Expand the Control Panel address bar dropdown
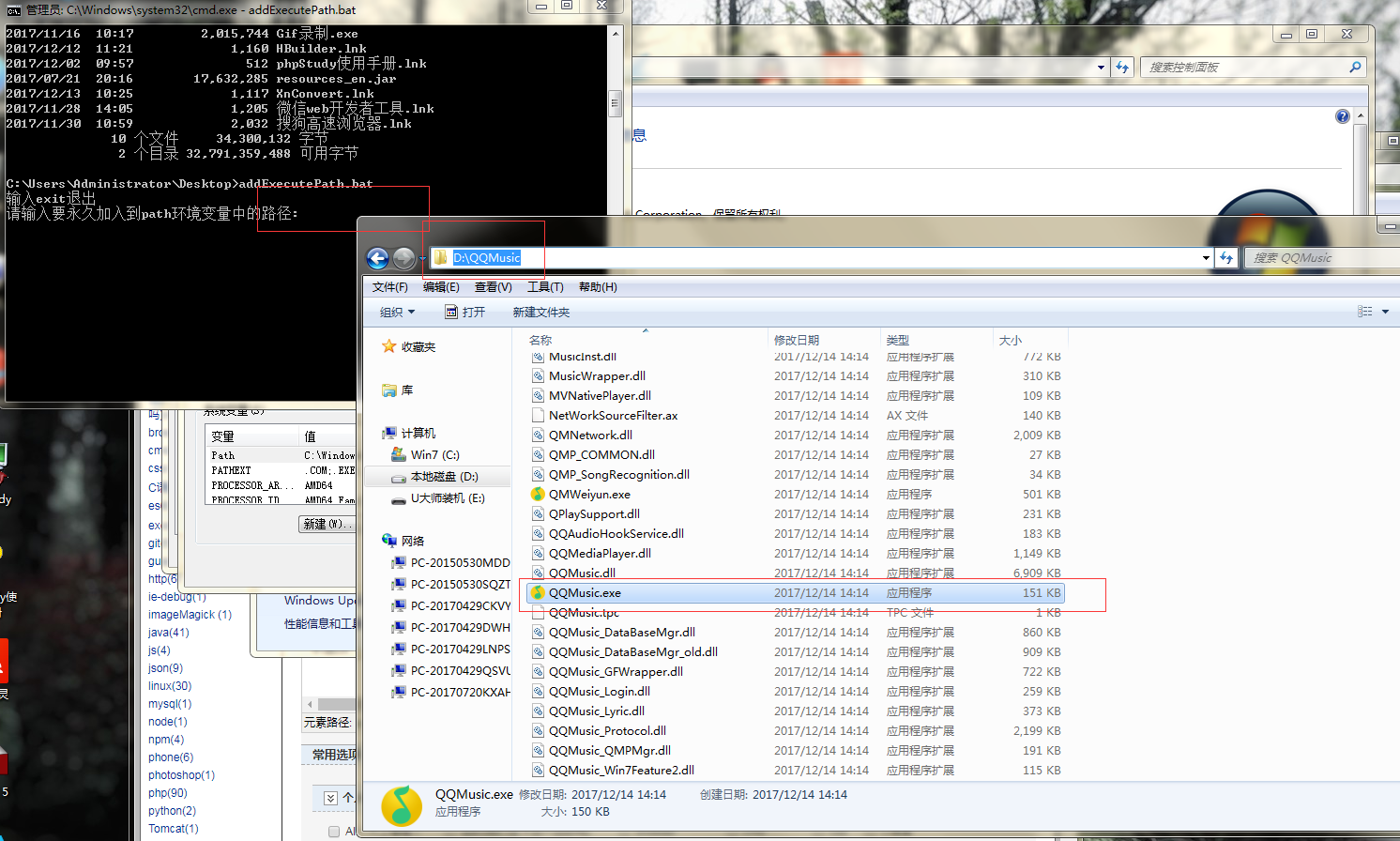 pos(1101,68)
